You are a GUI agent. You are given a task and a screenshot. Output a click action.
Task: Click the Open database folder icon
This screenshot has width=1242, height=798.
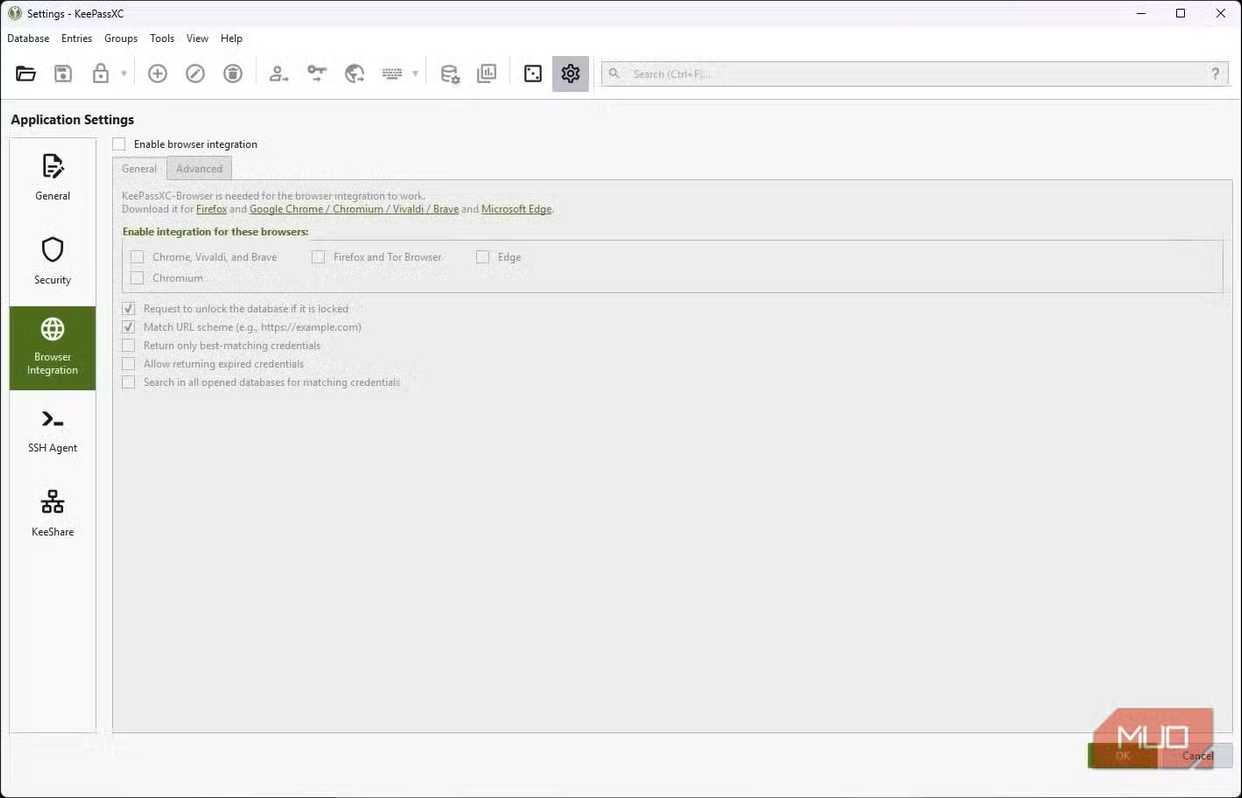(26, 73)
